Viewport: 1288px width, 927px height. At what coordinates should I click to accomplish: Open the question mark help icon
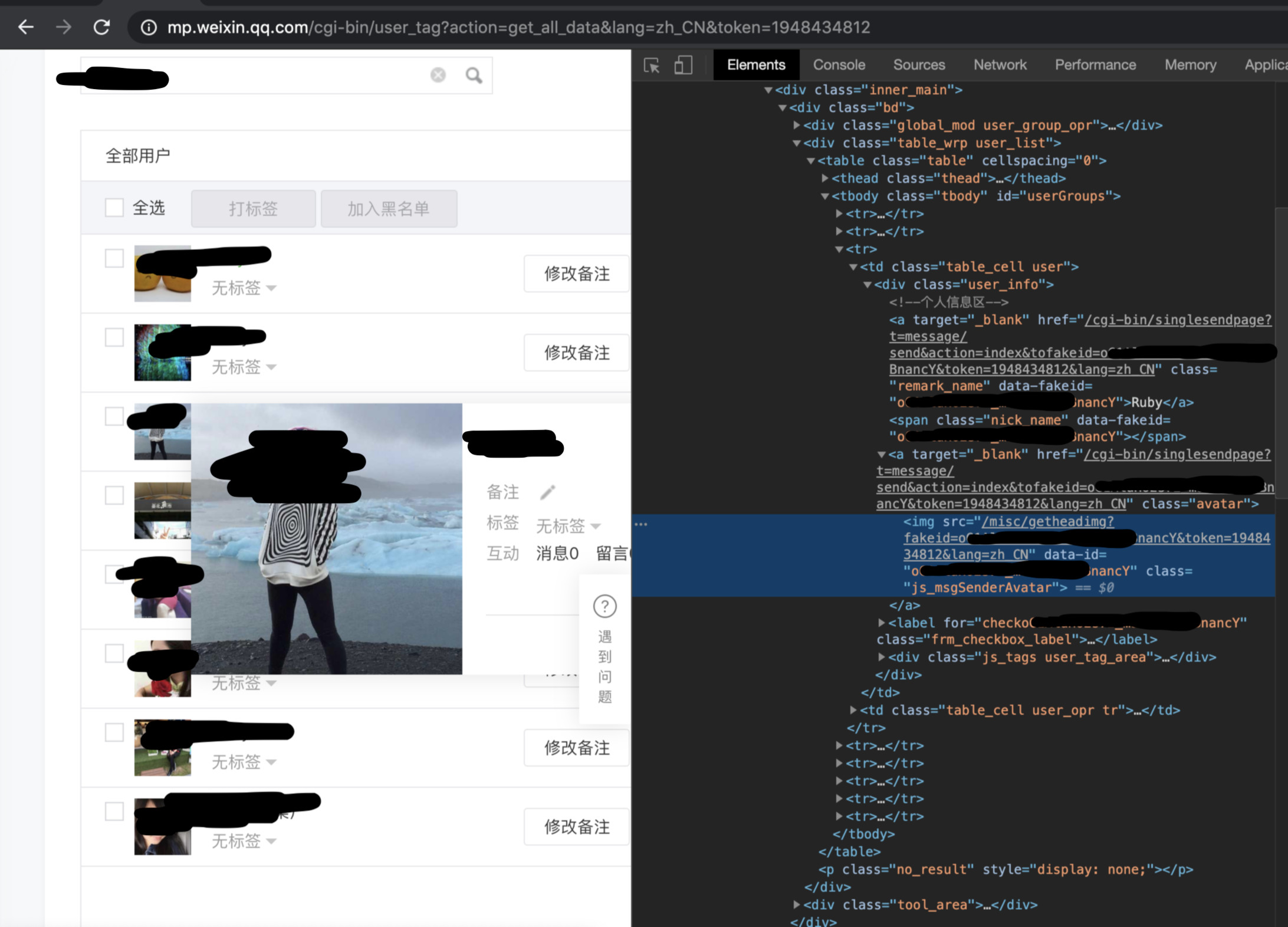click(x=604, y=606)
